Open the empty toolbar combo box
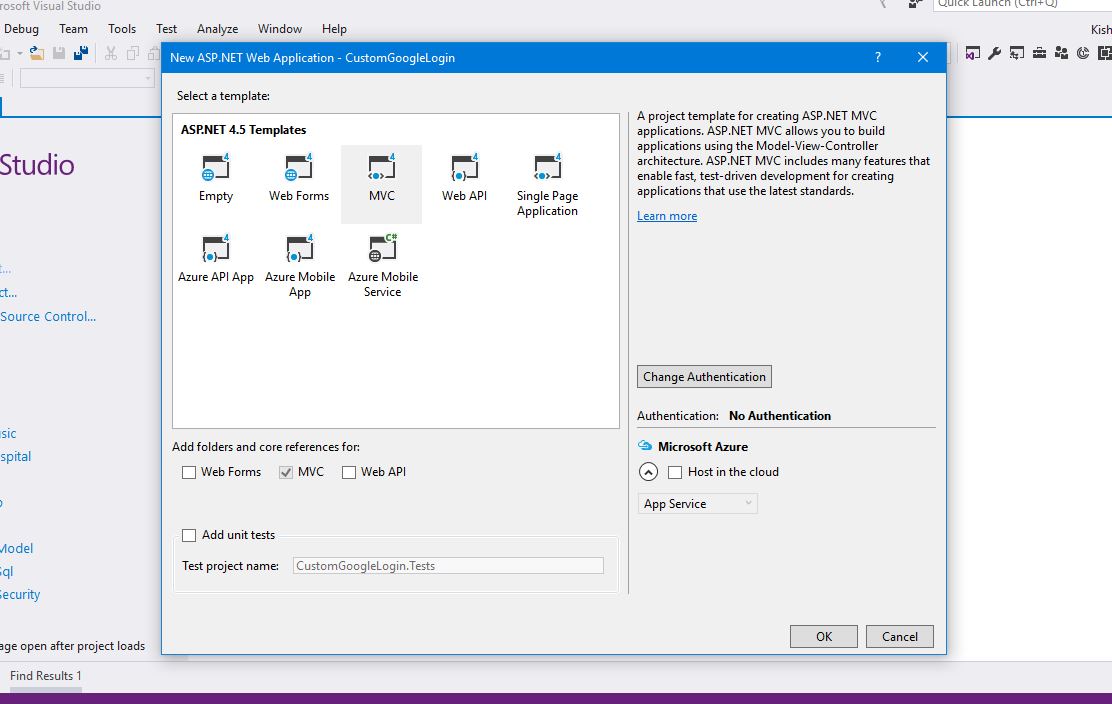 click(87, 78)
